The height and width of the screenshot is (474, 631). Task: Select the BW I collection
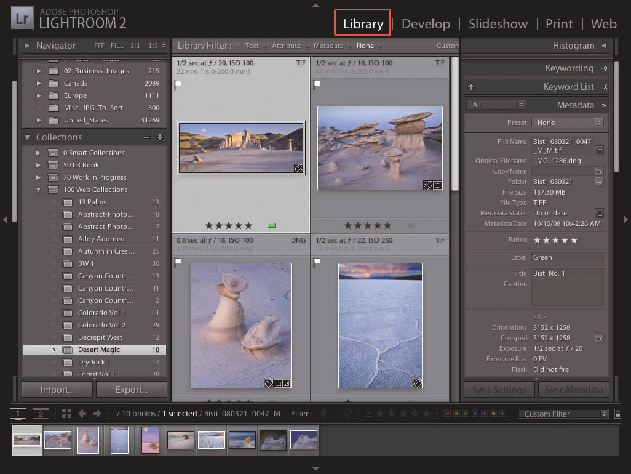[94, 264]
